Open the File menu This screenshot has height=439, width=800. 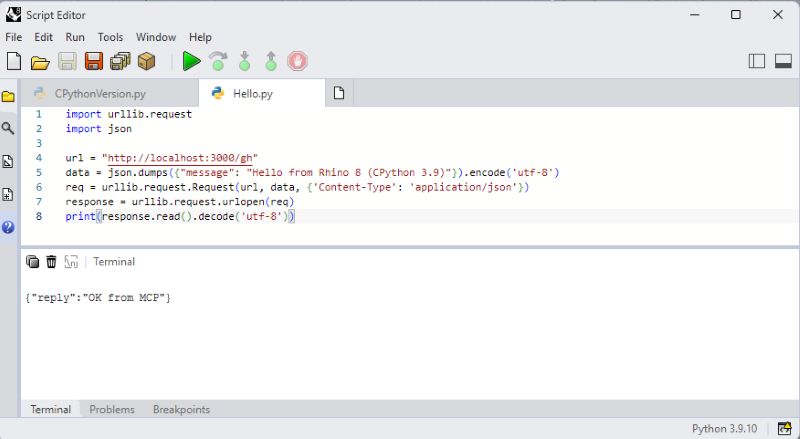pos(14,37)
